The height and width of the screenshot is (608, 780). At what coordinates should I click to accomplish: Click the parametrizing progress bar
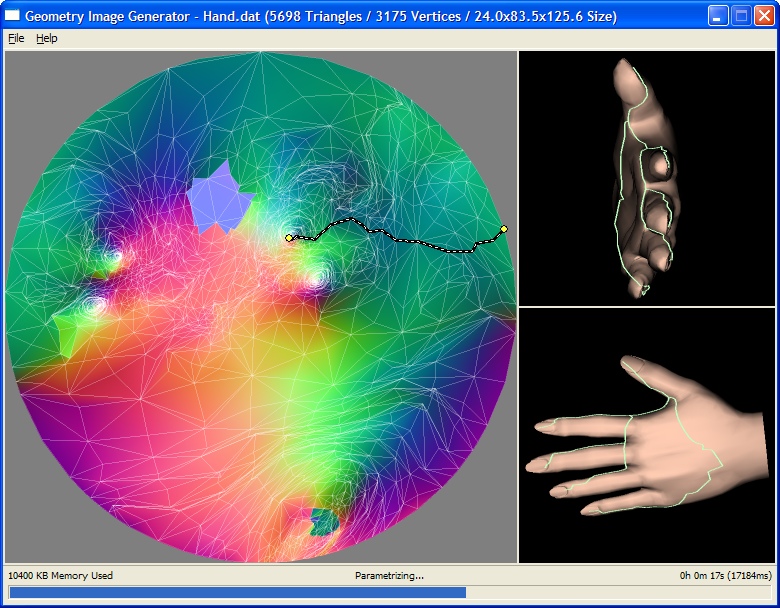click(390, 592)
